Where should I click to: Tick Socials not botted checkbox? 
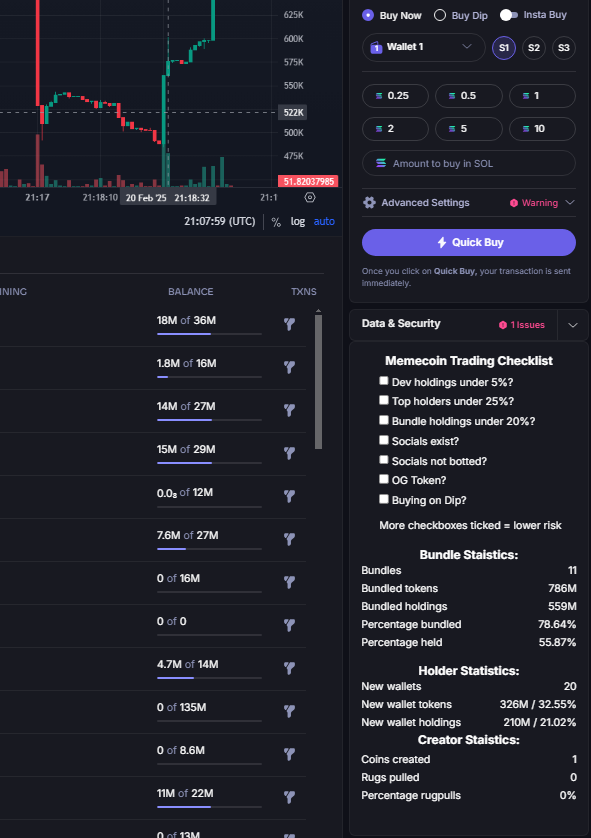click(384, 460)
